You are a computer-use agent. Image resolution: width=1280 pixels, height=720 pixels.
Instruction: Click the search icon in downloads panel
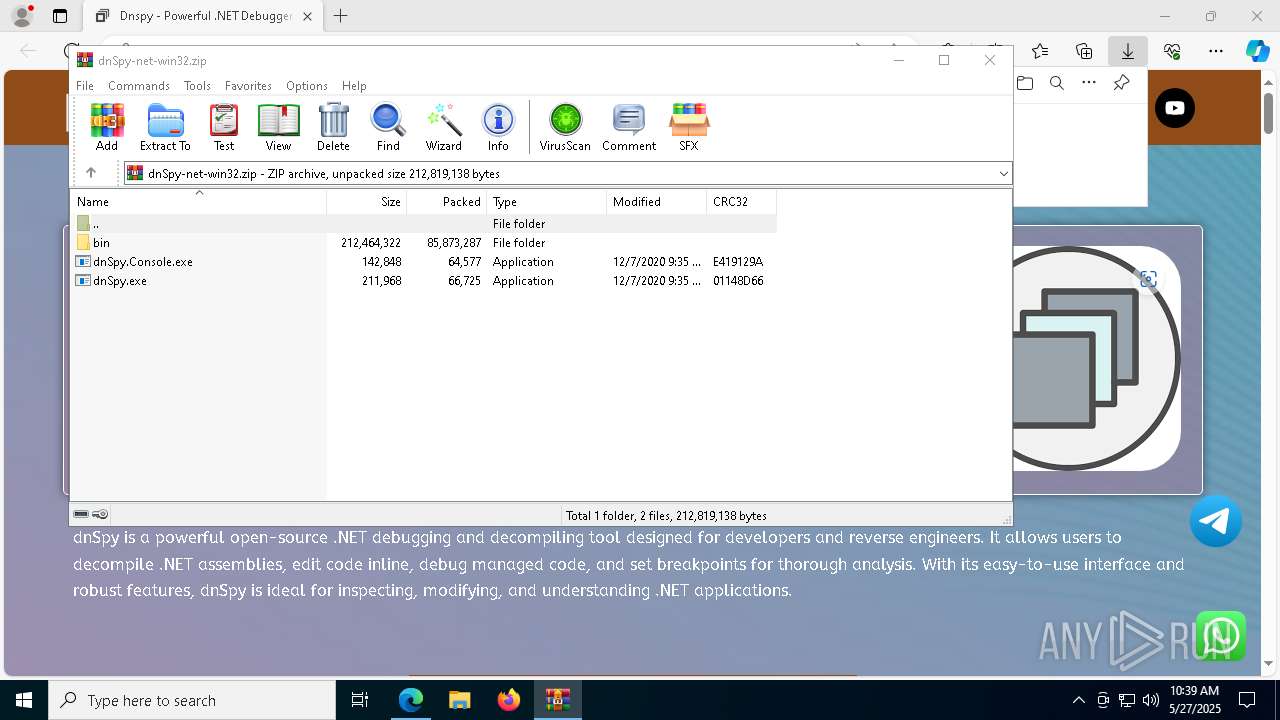pos(1057,83)
